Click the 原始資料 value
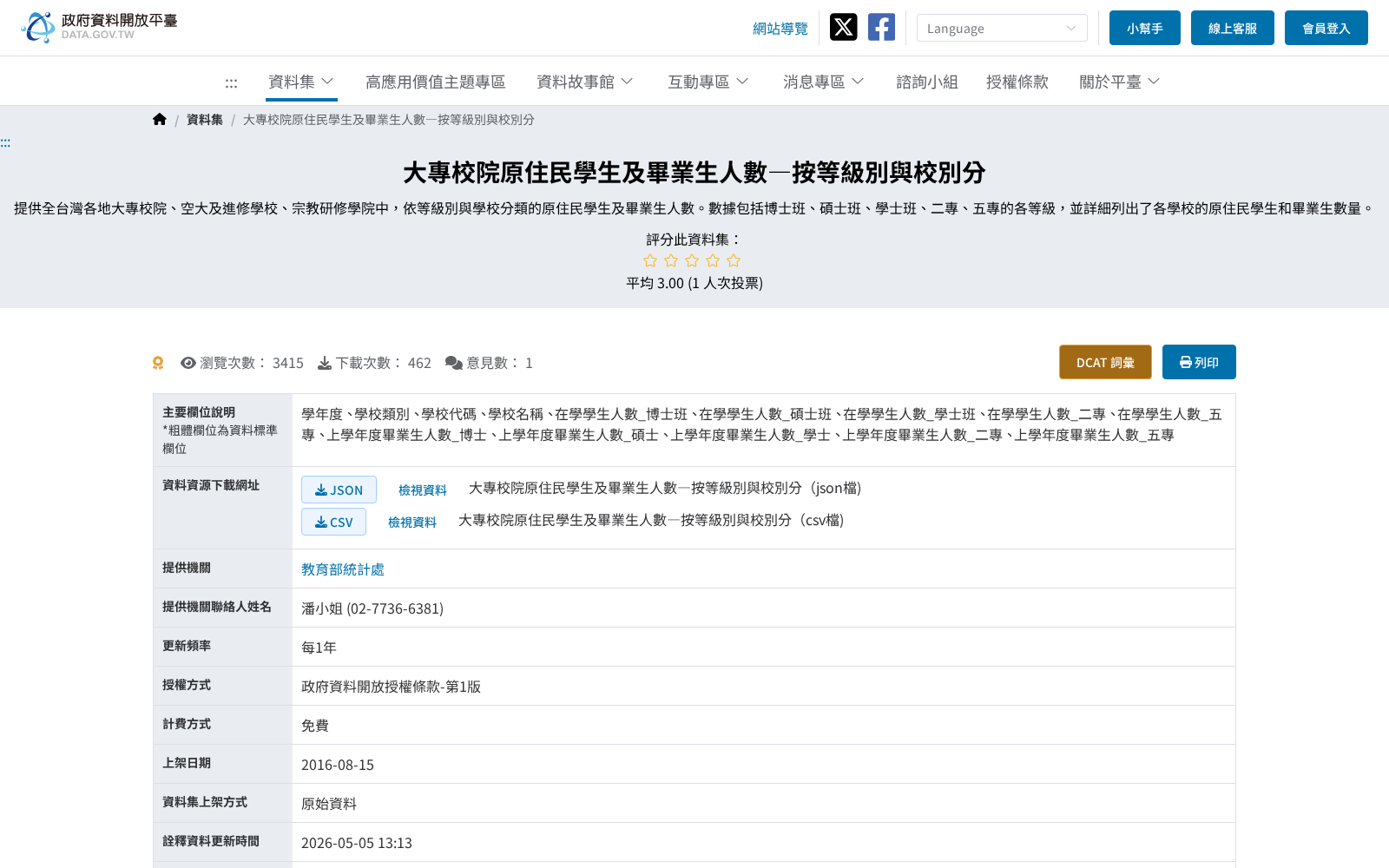This screenshot has width=1389, height=868. point(329,804)
